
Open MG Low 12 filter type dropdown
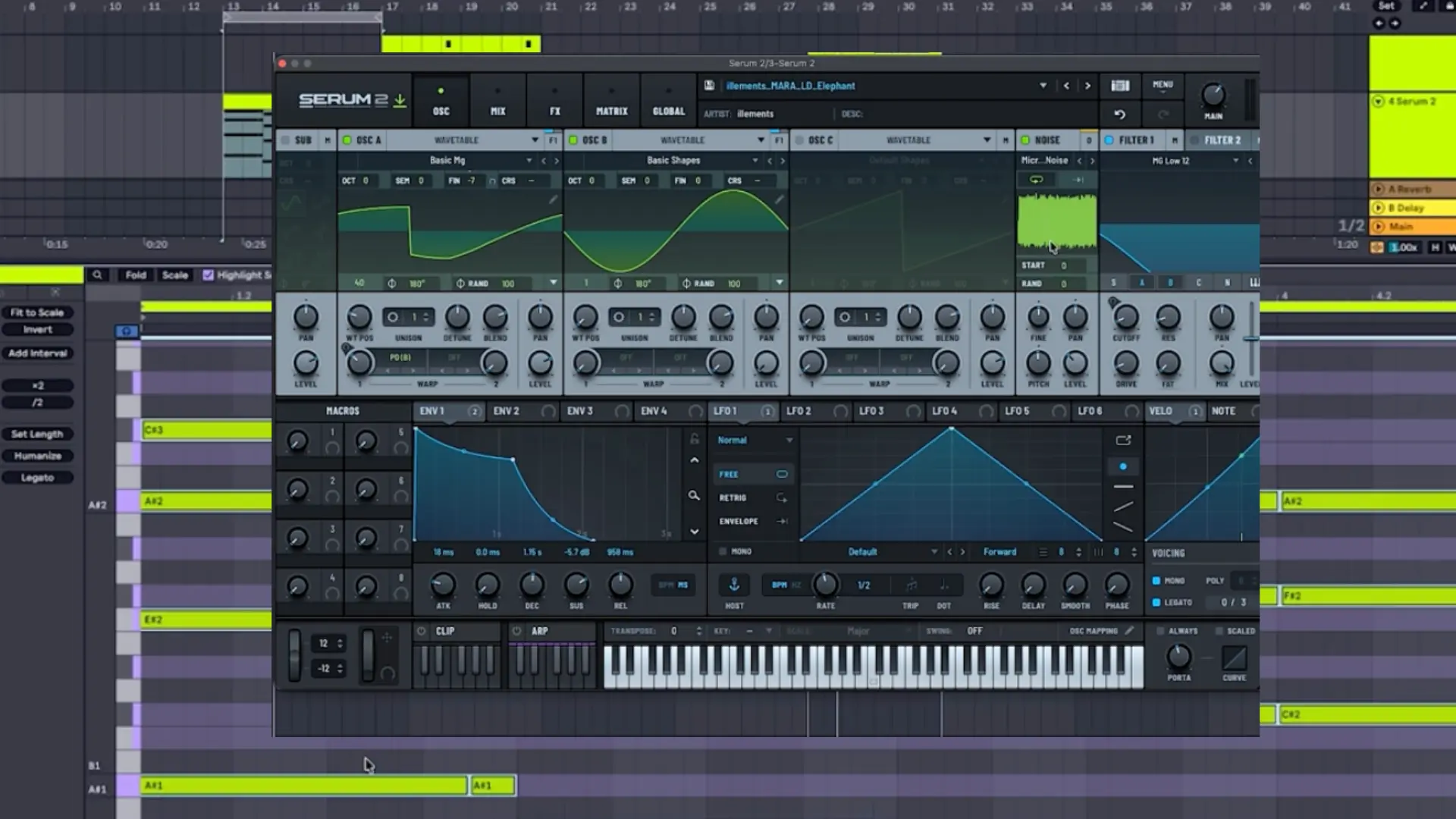(1236, 161)
